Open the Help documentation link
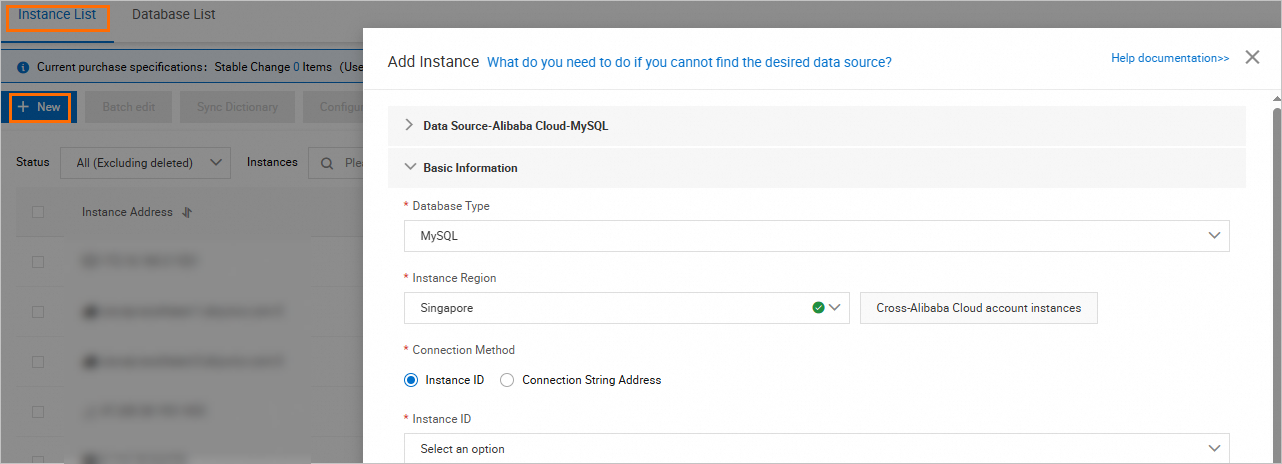Image resolution: width=1282 pixels, height=464 pixels. (x=1169, y=58)
